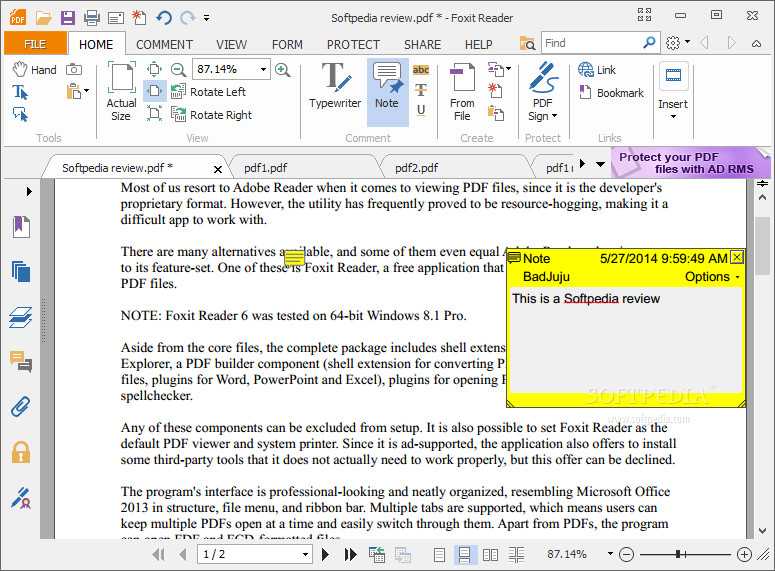Save the document with the floppy icon
775x571 pixels.
click(68, 18)
